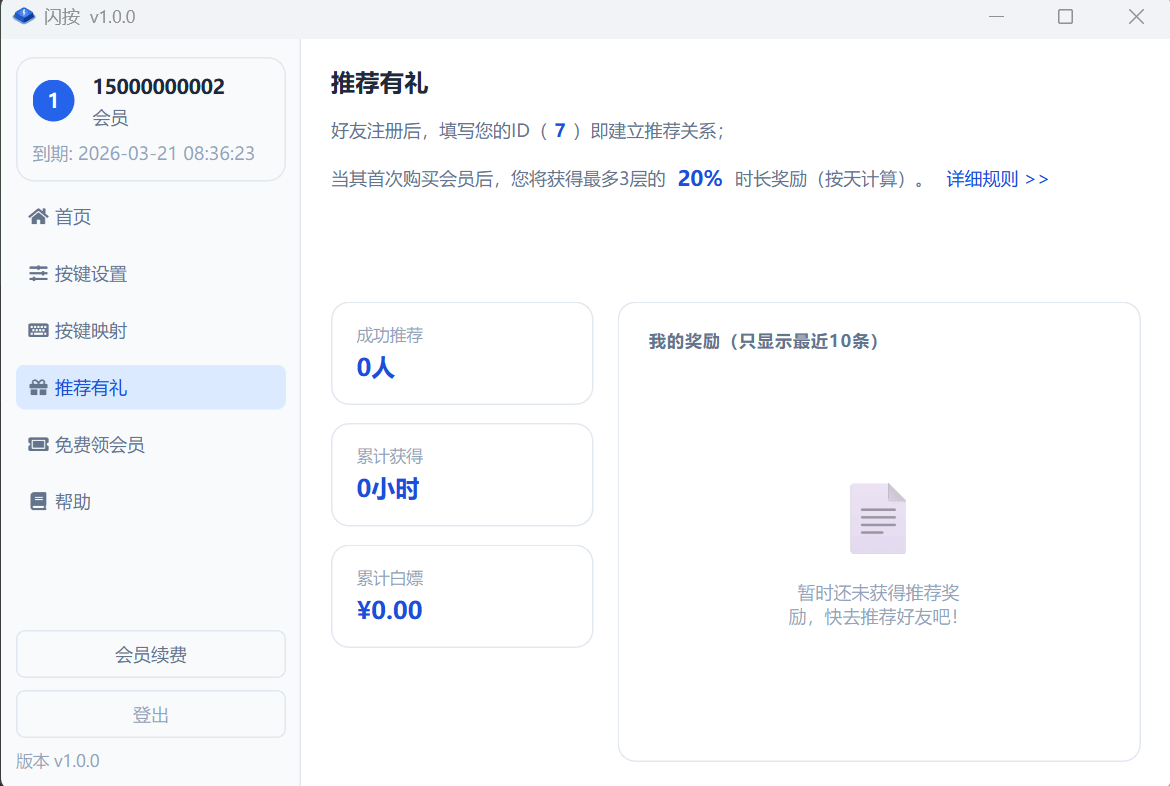Click the keyboard icon beside 按键映射
1170x786 pixels.
[36, 330]
